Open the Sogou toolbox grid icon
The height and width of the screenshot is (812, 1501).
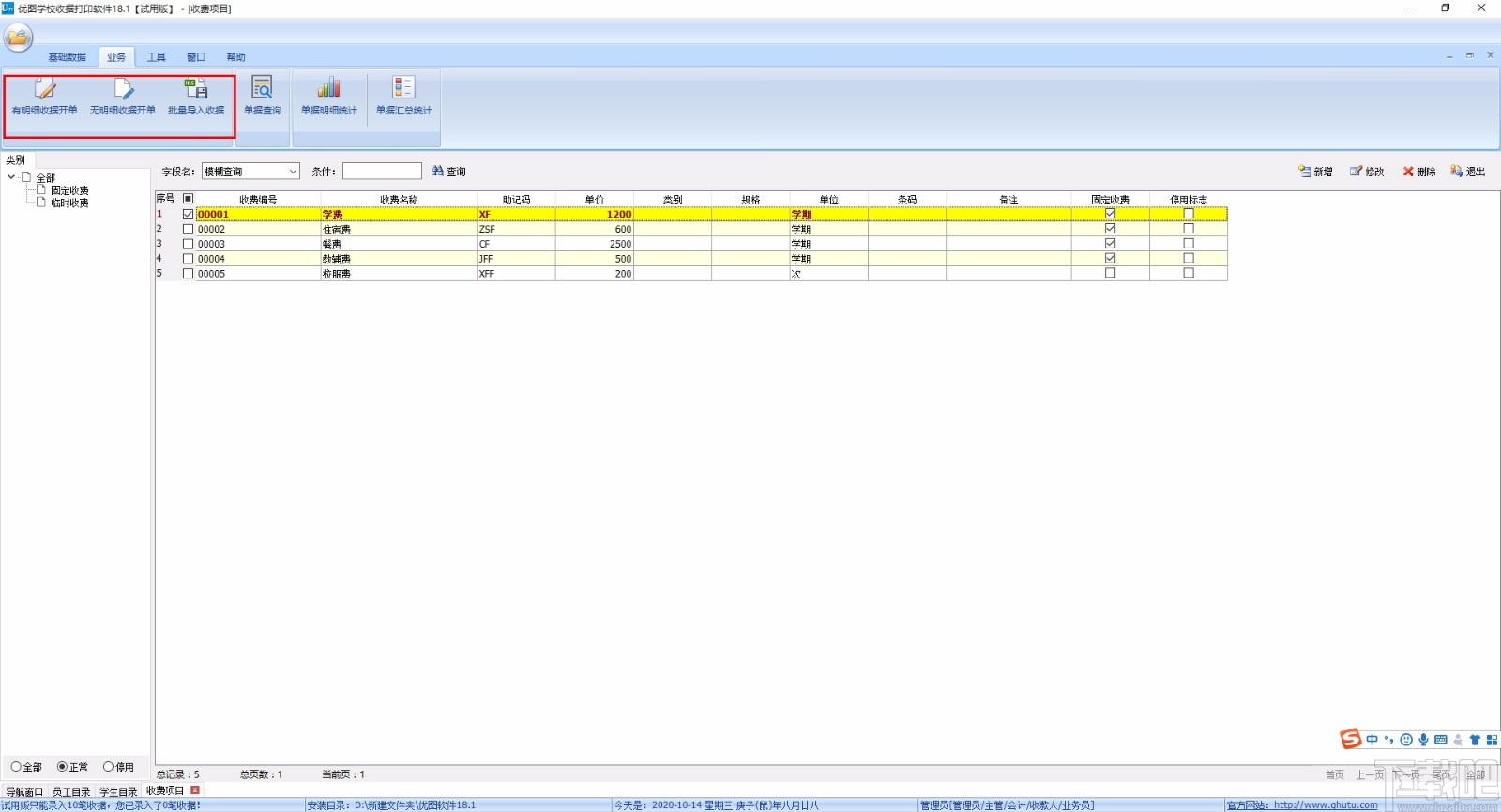click(x=1492, y=740)
